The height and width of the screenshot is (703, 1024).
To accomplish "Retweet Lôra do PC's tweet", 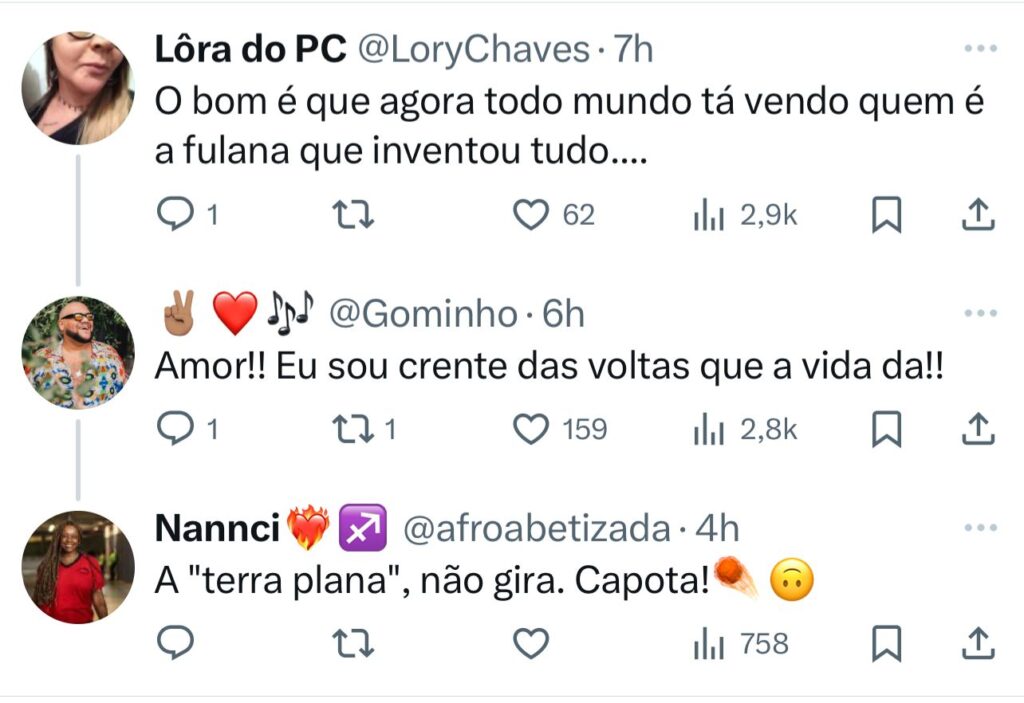I will point(350,215).
